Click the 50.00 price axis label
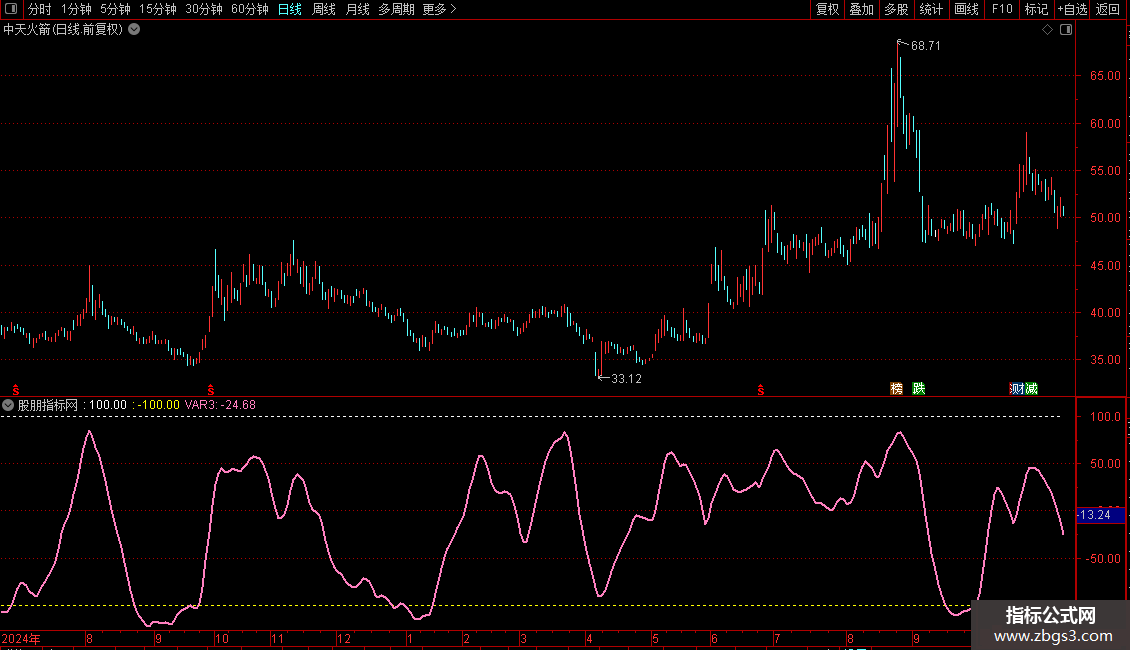 coord(1105,218)
